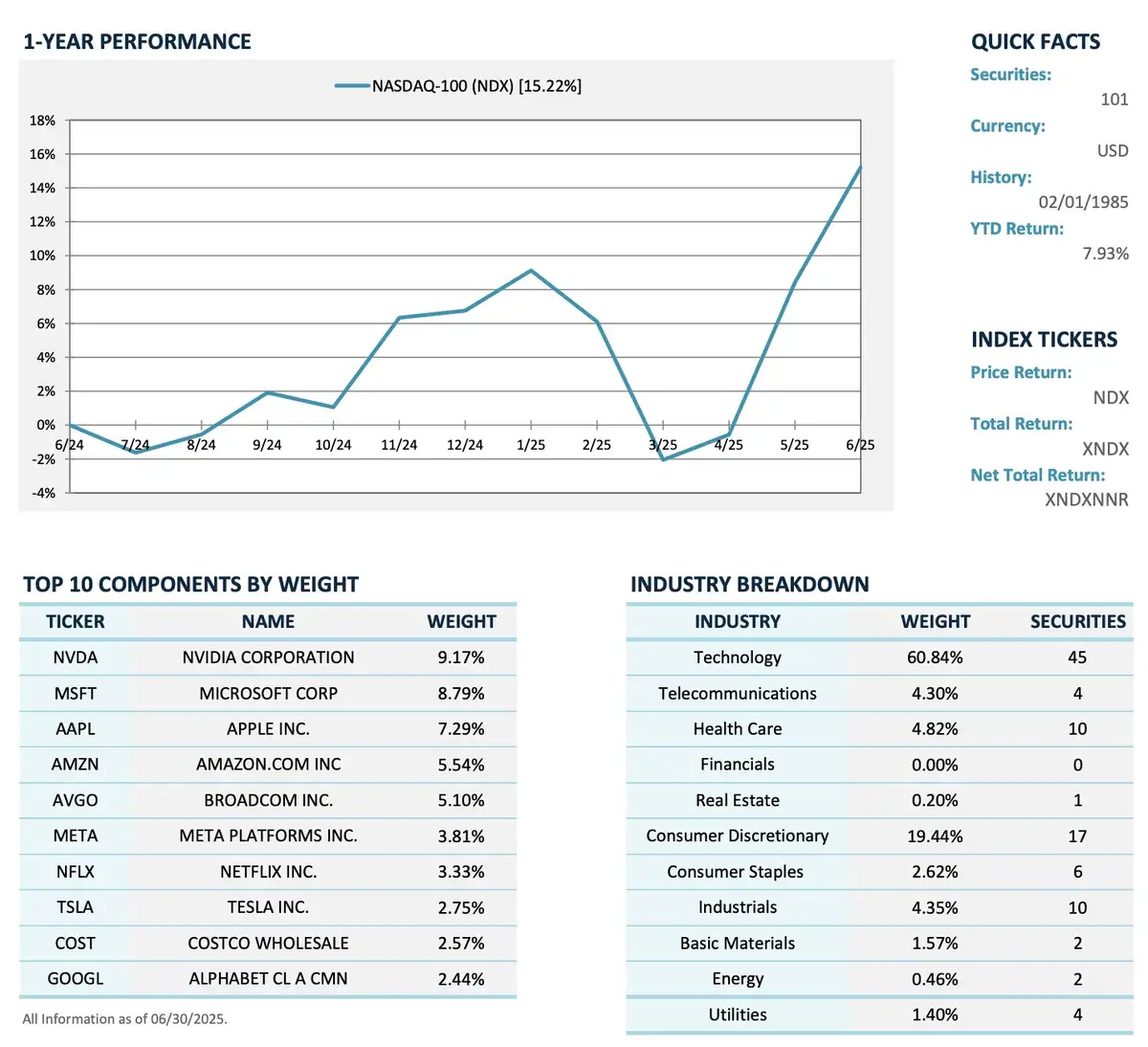Image resolution: width=1148 pixels, height=1047 pixels.
Task: Select Industrials weight '4.35%'
Action: 935,908
